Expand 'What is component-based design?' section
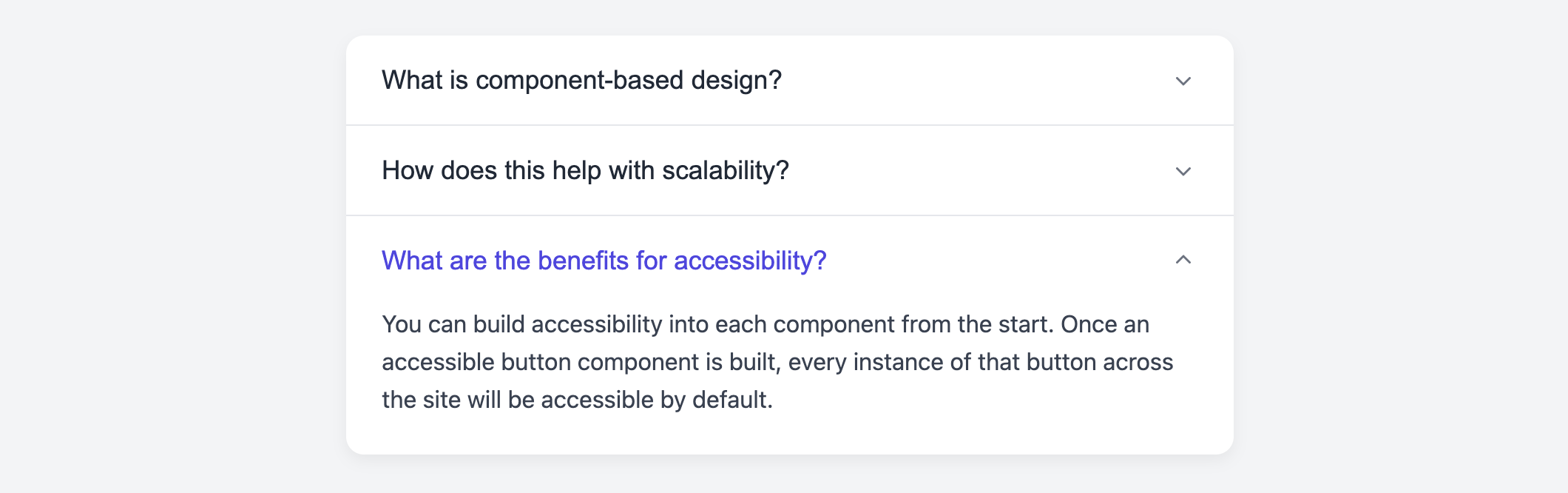 [x=790, y=80]
